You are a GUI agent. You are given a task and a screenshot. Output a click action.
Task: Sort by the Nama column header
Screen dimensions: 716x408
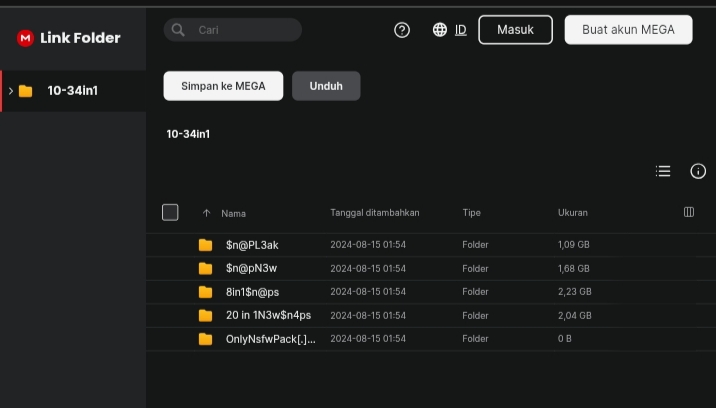[233, 213]
